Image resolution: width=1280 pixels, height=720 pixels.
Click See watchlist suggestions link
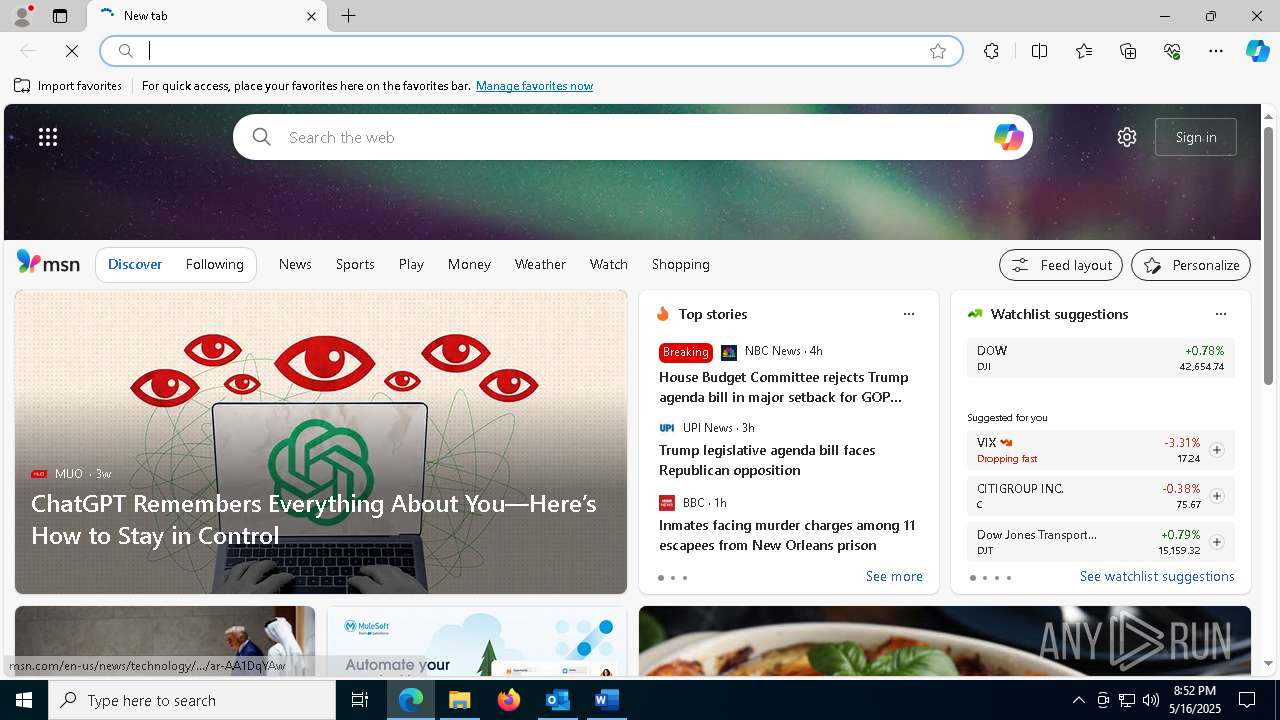[1157, 576]
